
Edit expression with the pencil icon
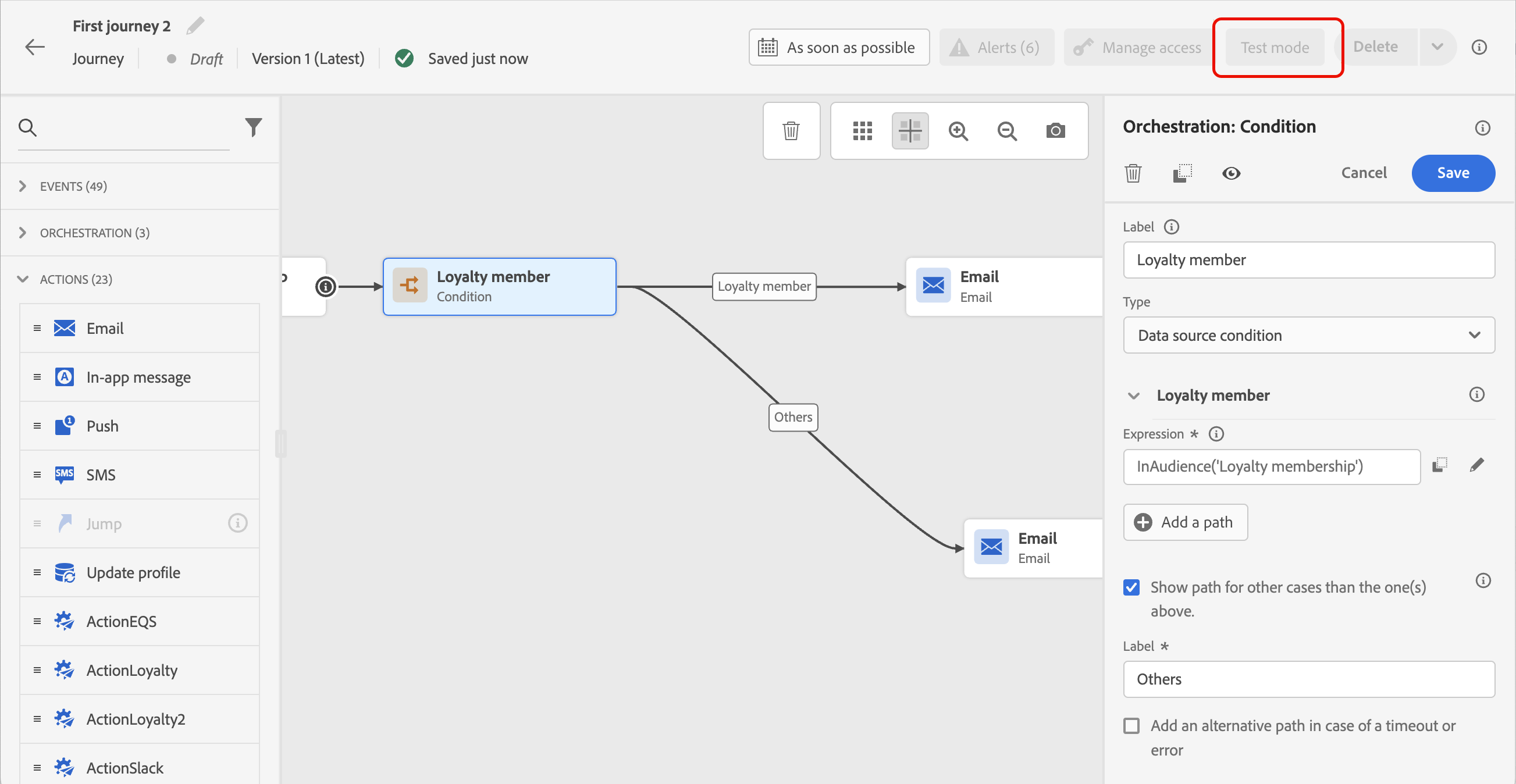1476,466
